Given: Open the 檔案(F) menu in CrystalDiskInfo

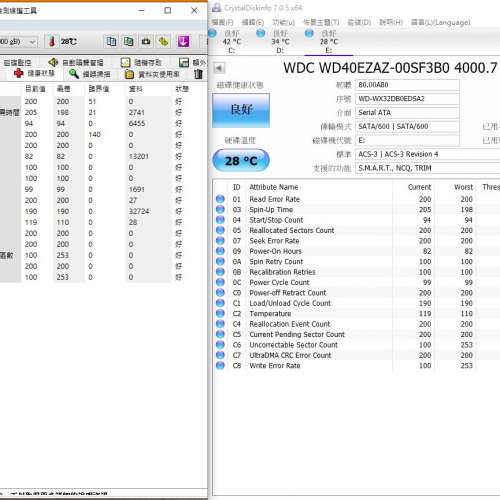Looking at the screenshot, I should coord(223,22).
